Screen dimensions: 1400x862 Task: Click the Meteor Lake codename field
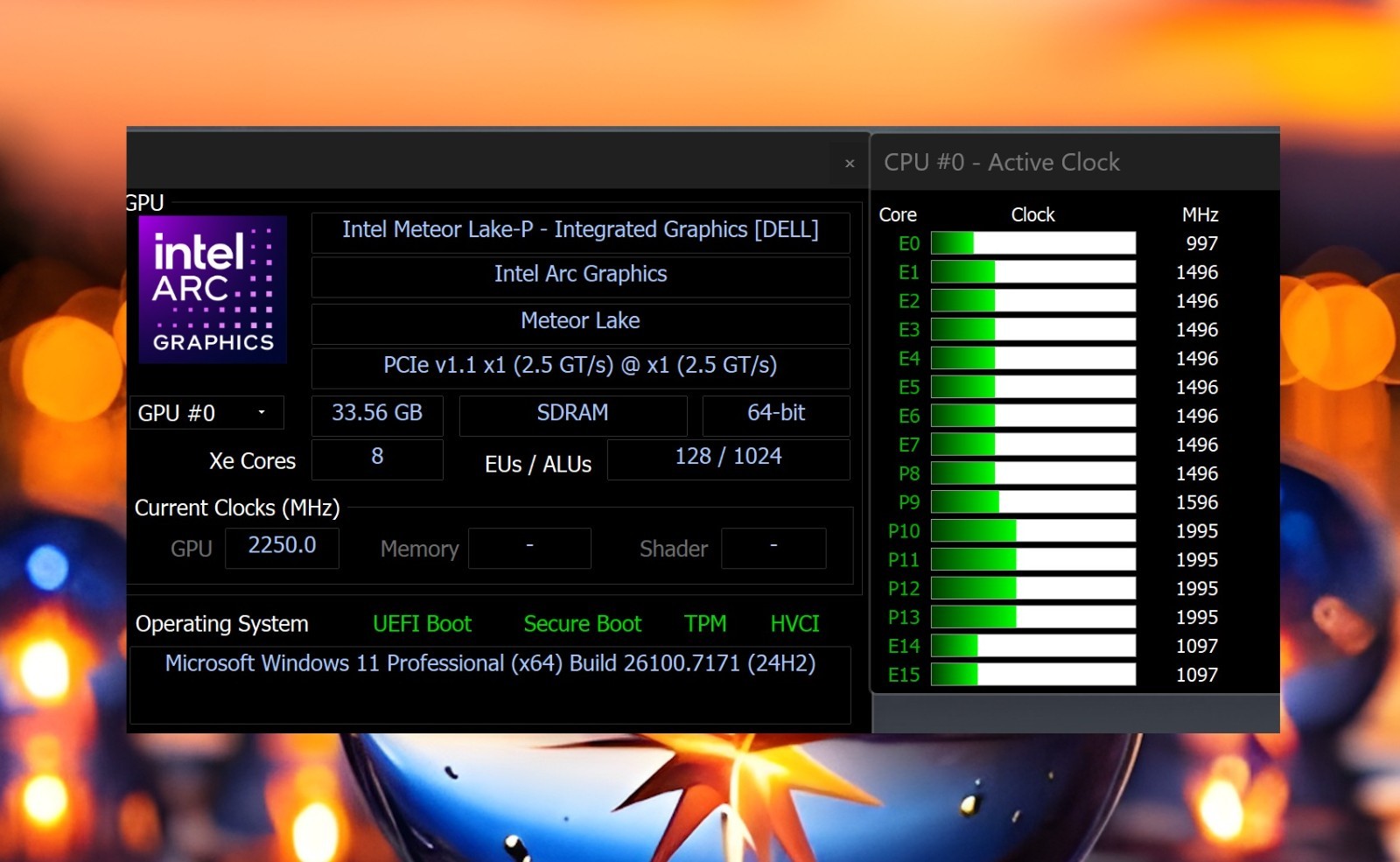pos(580,322)
